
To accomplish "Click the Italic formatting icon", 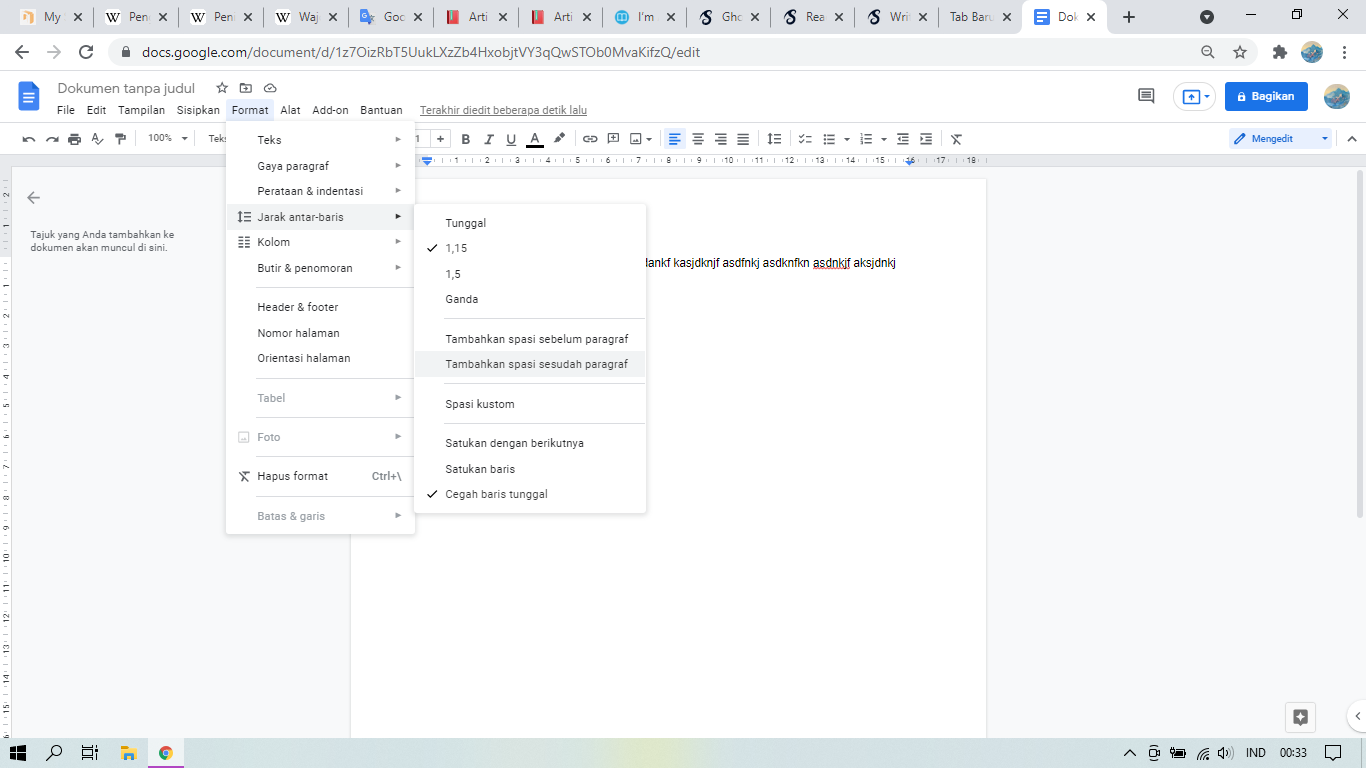I will [489, 139].
